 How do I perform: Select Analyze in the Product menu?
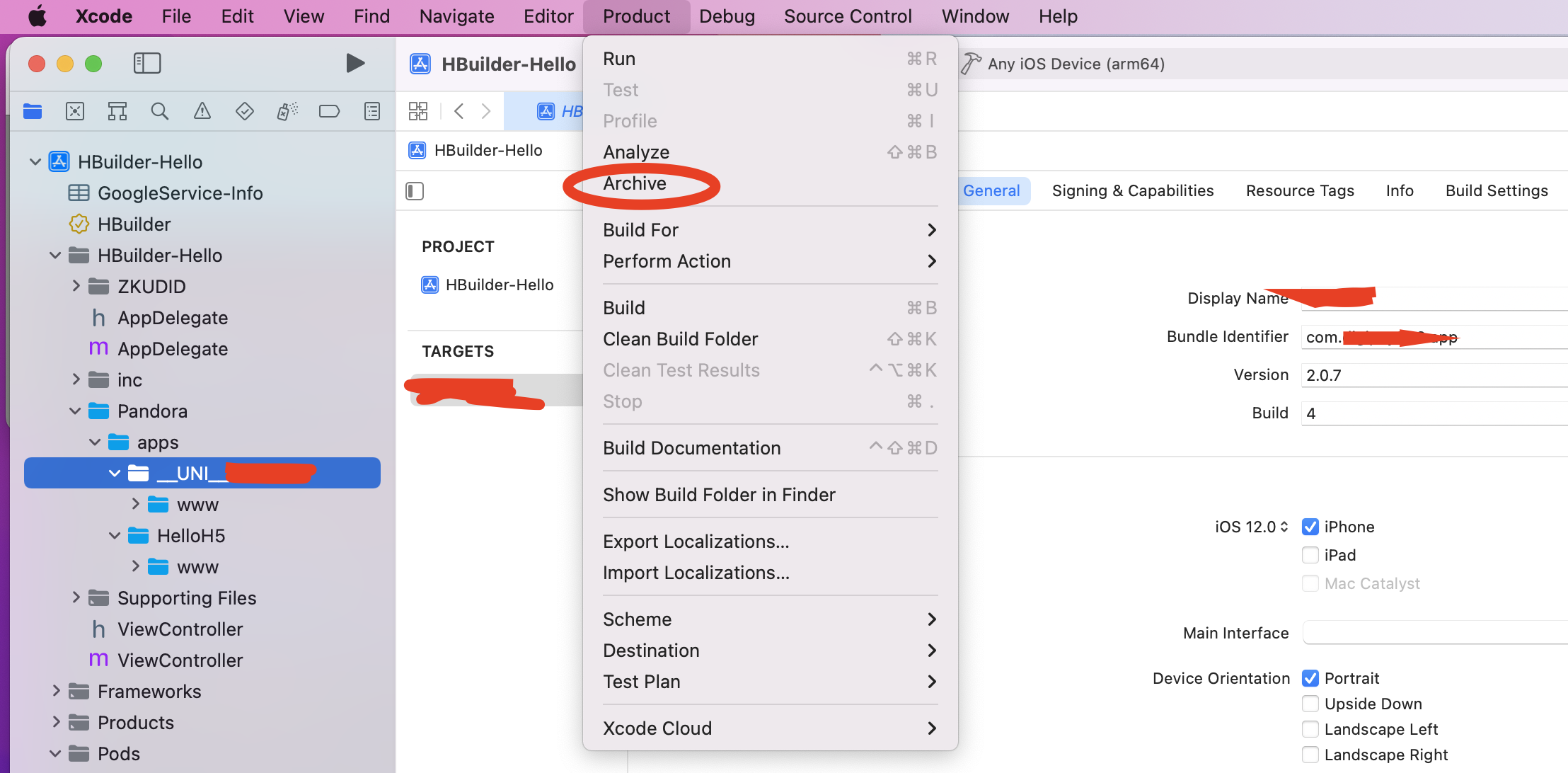pos(770,152)
